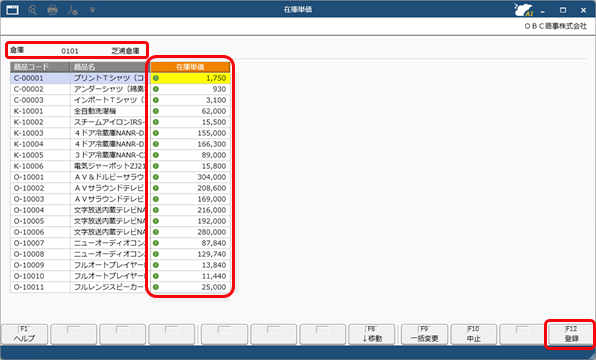
Task: Expand the title bar dropdown arrow
Action: (x=92, y=10)
